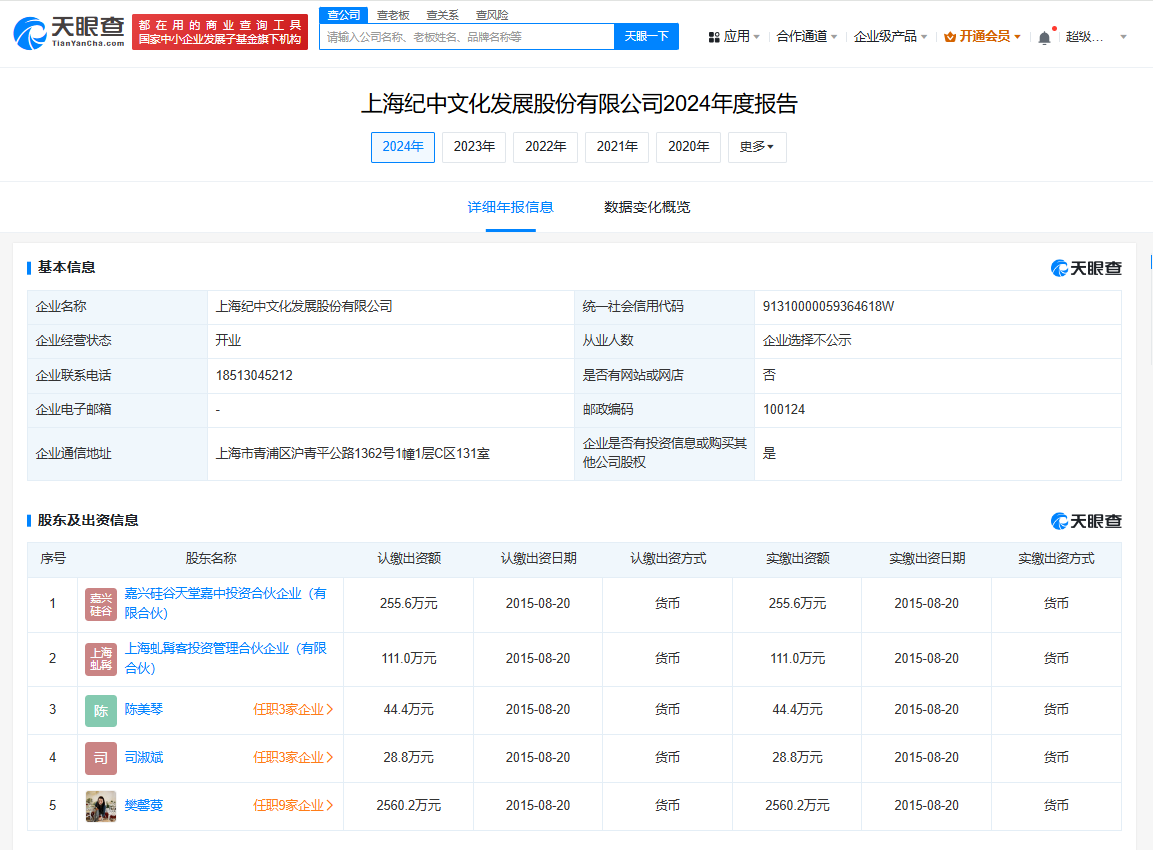1153x850 pixels.
Task: Expand the 合作通道 dropdown
Action: (x=807, y=37)
